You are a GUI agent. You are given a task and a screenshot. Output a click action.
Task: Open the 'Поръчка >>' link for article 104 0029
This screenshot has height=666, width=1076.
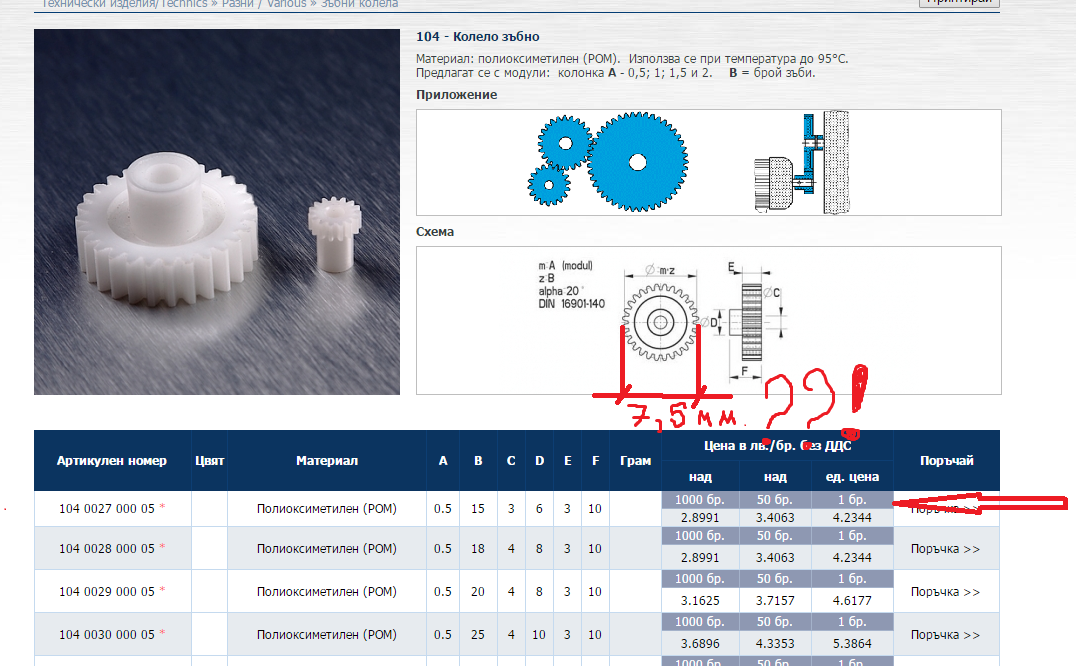(945, 592)
